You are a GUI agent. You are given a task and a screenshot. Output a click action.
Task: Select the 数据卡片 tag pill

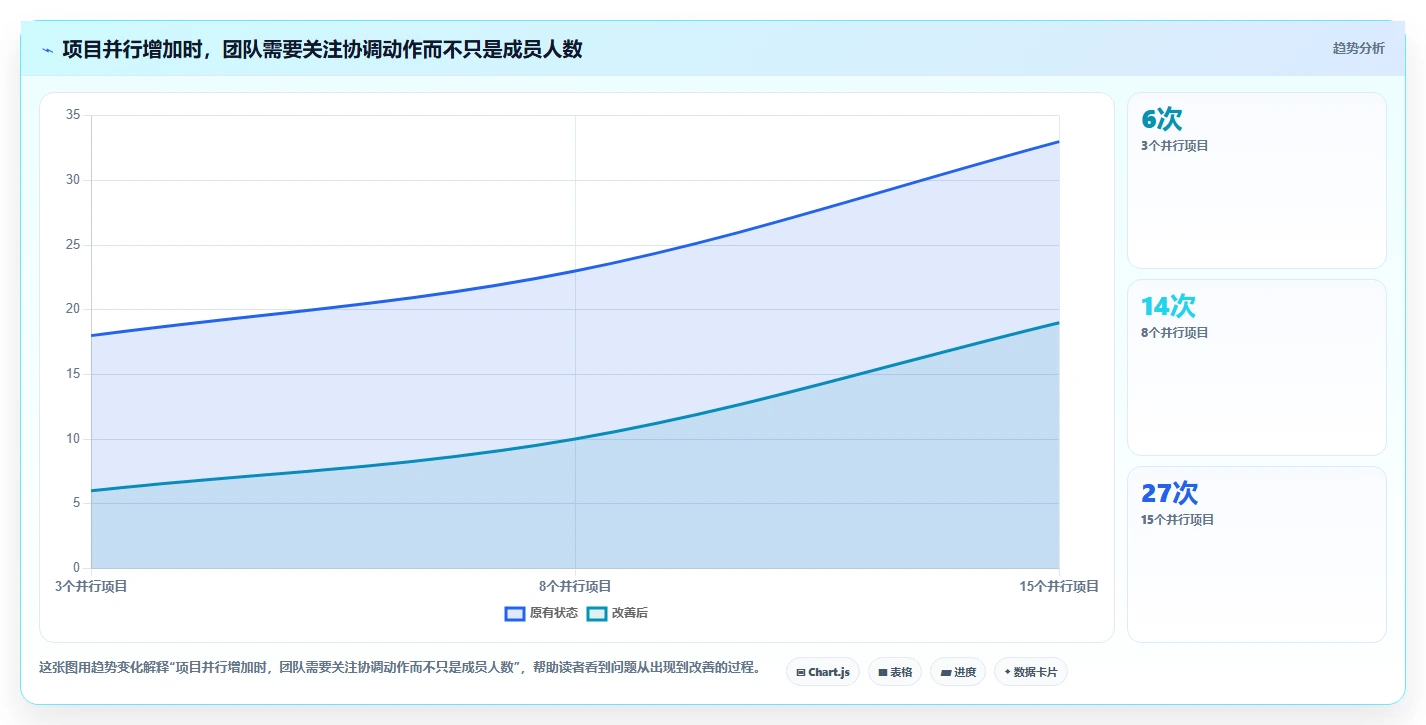click(x=1031, y=672)
